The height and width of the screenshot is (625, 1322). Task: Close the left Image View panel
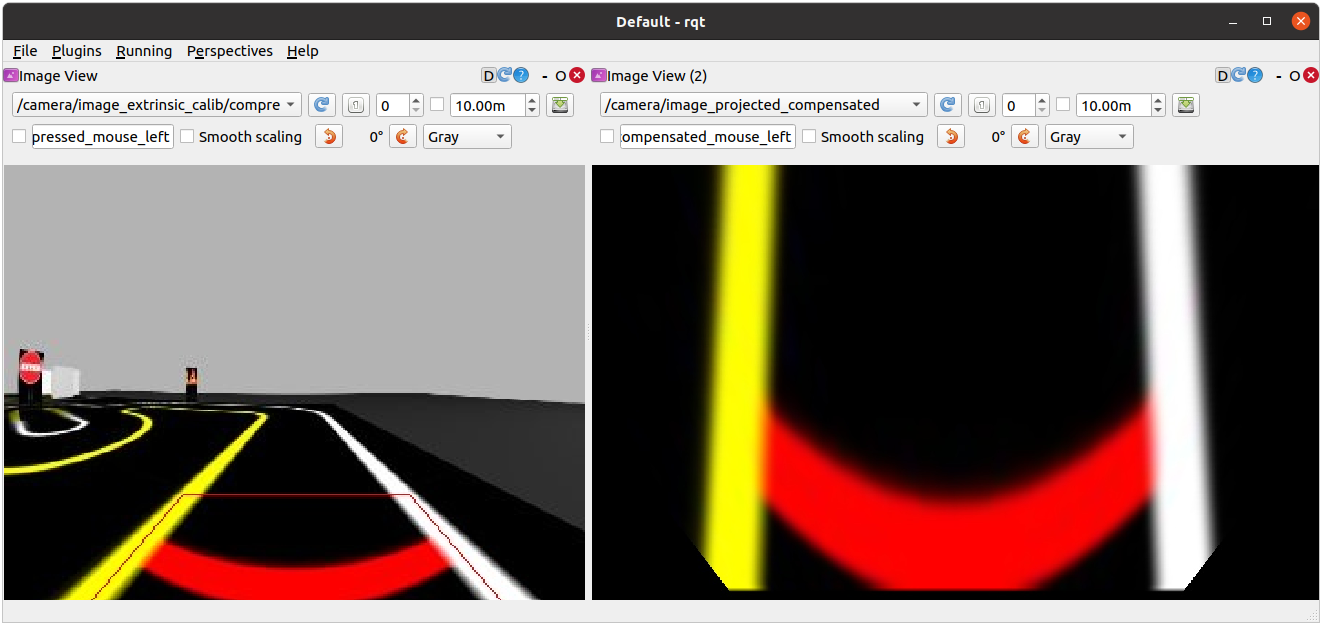(577, 75)
